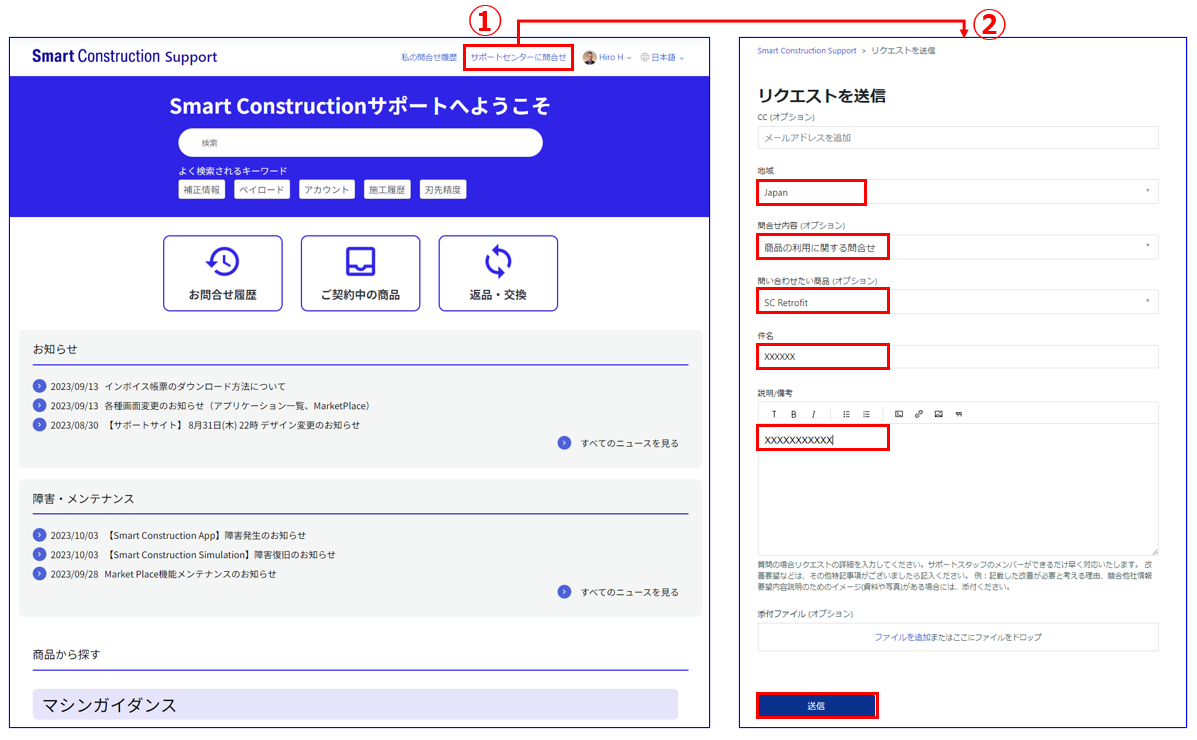Open 【Smart Construction Simulation】障害復旧のお知らせ

point(220,554)
